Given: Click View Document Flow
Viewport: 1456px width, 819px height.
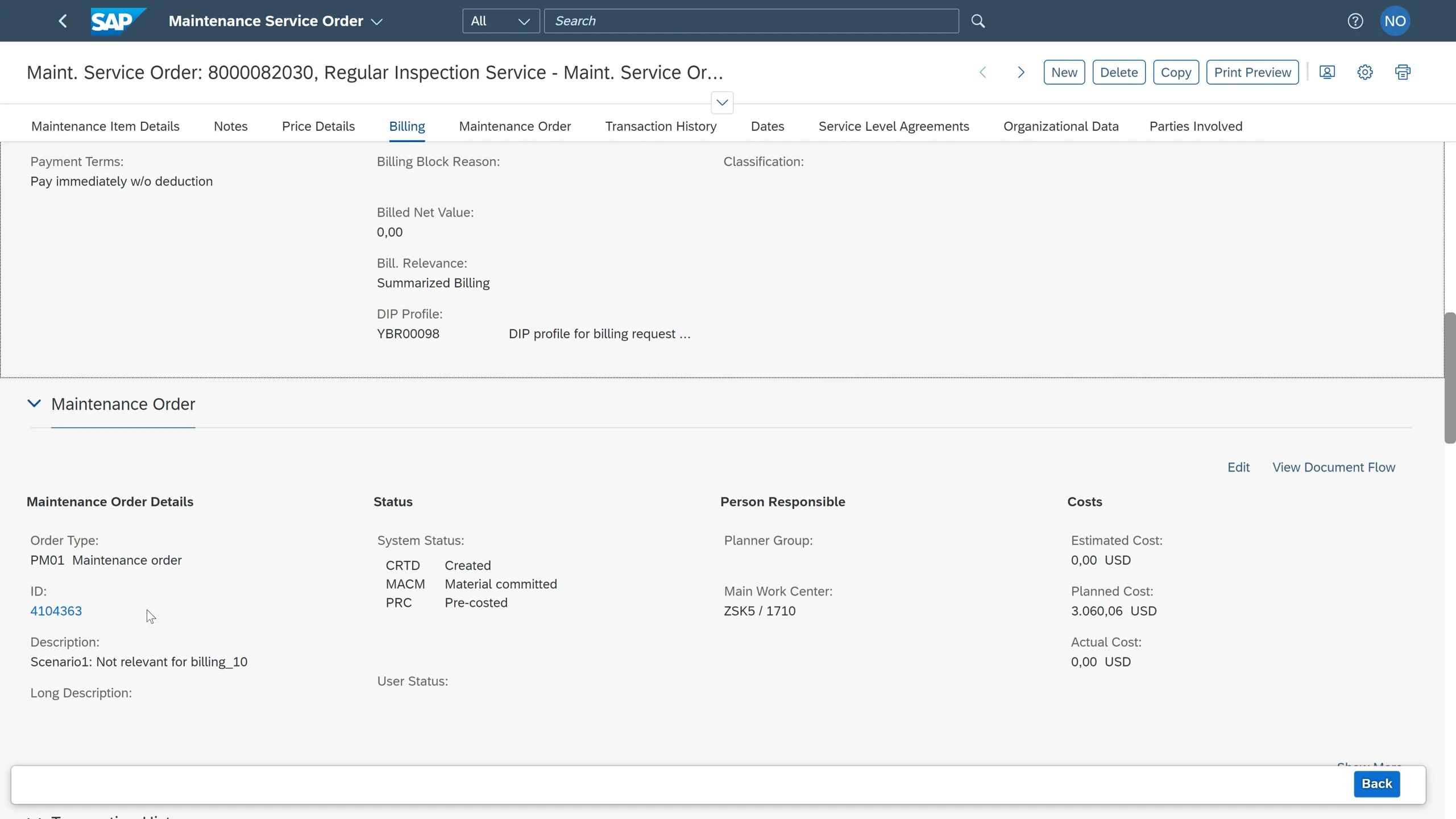Looking at the screenshot, I should [1334, 466].
